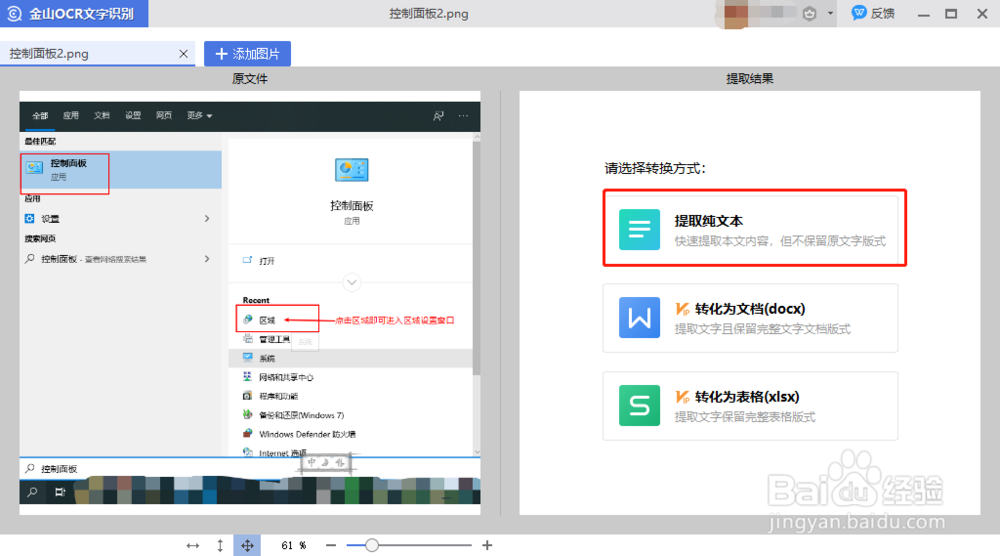Maximize the OCR window
This screenshot has width=1000, height=556.
point(951,13)
